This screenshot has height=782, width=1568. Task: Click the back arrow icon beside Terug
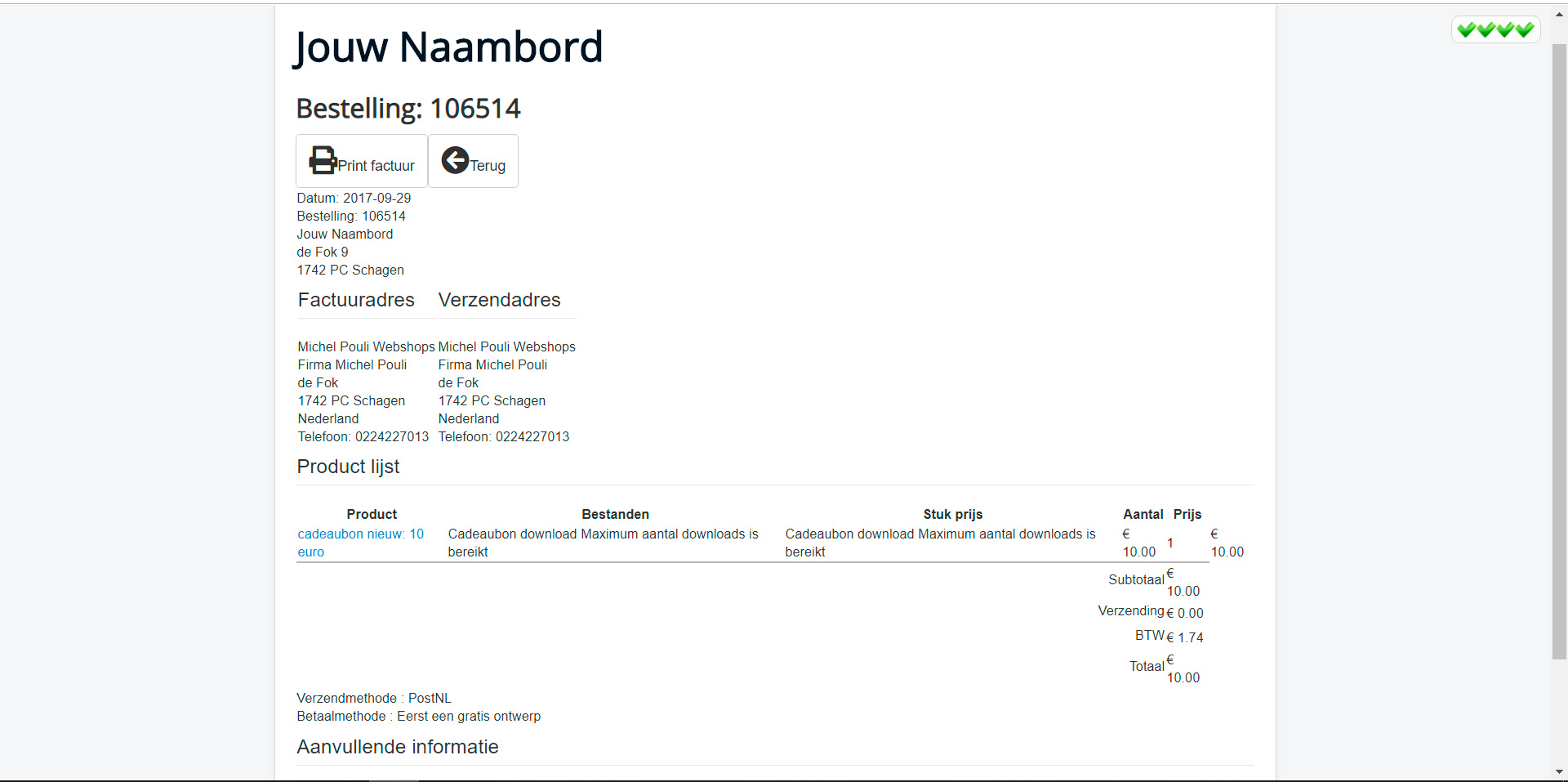click(455, 160)
